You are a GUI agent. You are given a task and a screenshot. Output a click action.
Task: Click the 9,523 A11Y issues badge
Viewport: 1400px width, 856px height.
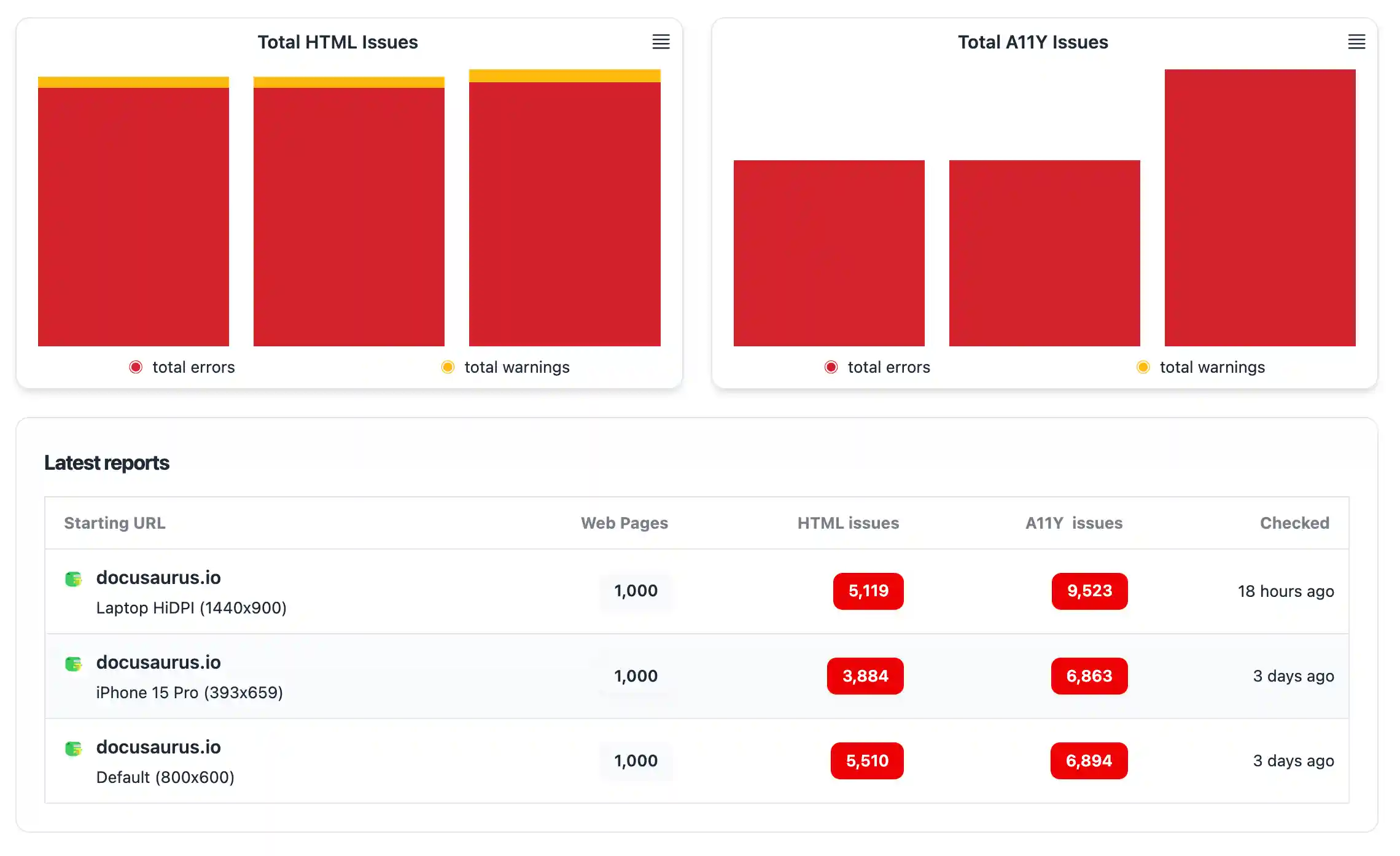1089,591
